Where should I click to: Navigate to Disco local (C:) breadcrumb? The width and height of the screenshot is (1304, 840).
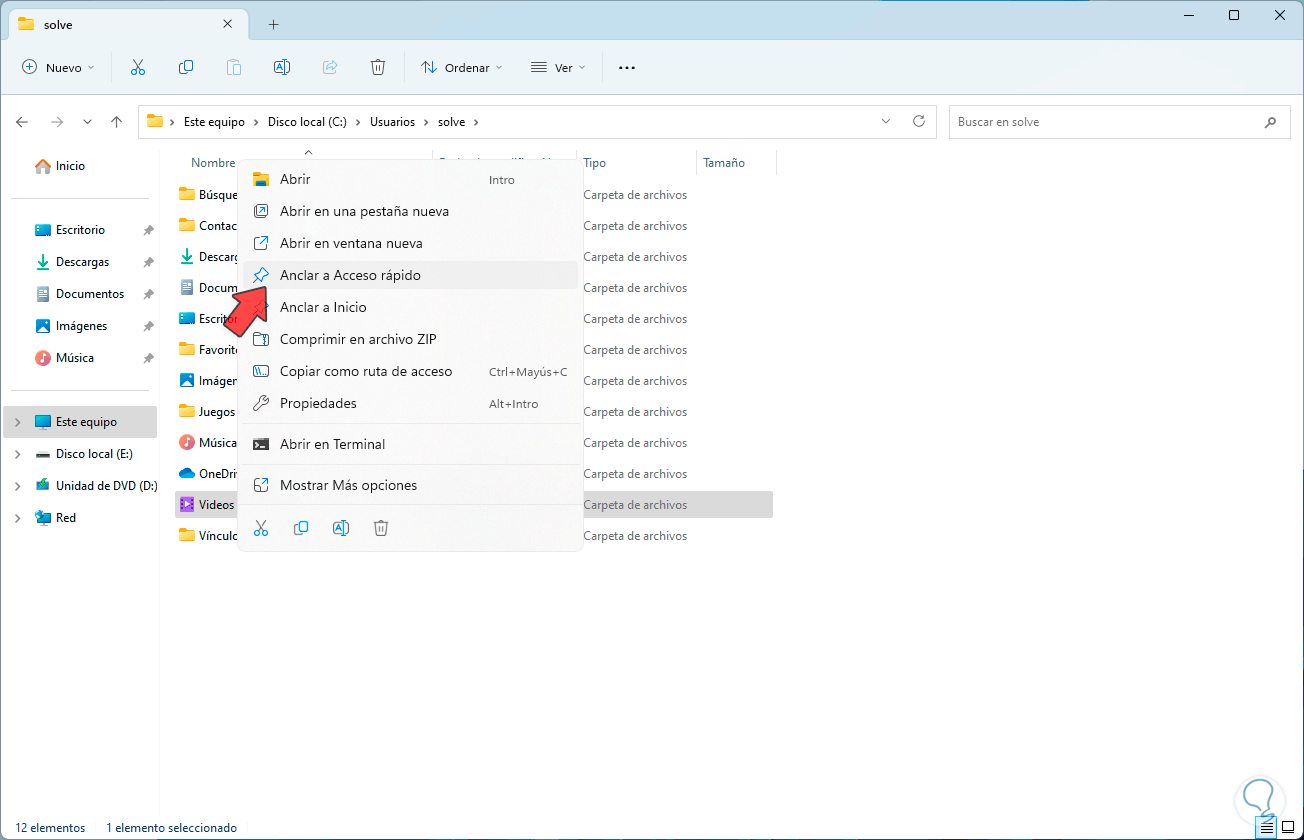(x=307, y=122)
